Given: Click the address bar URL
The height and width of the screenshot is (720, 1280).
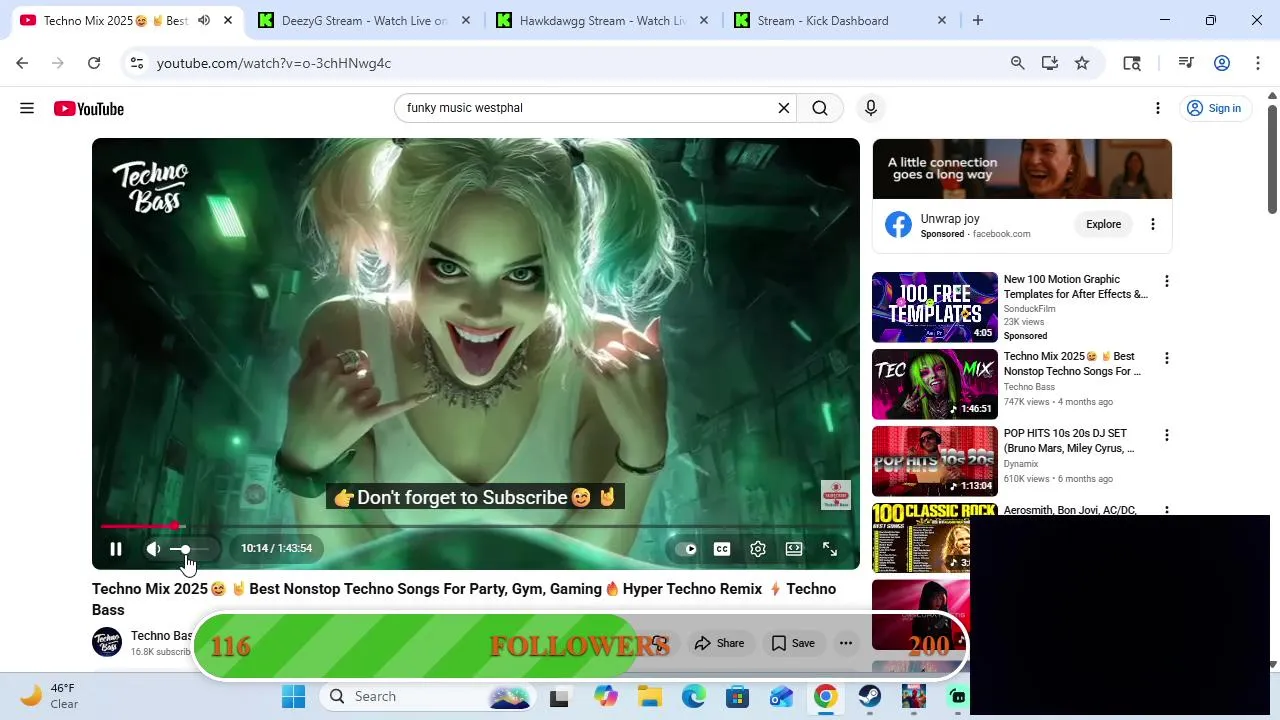Looking at the screenshot, I should tap(274, 63).
